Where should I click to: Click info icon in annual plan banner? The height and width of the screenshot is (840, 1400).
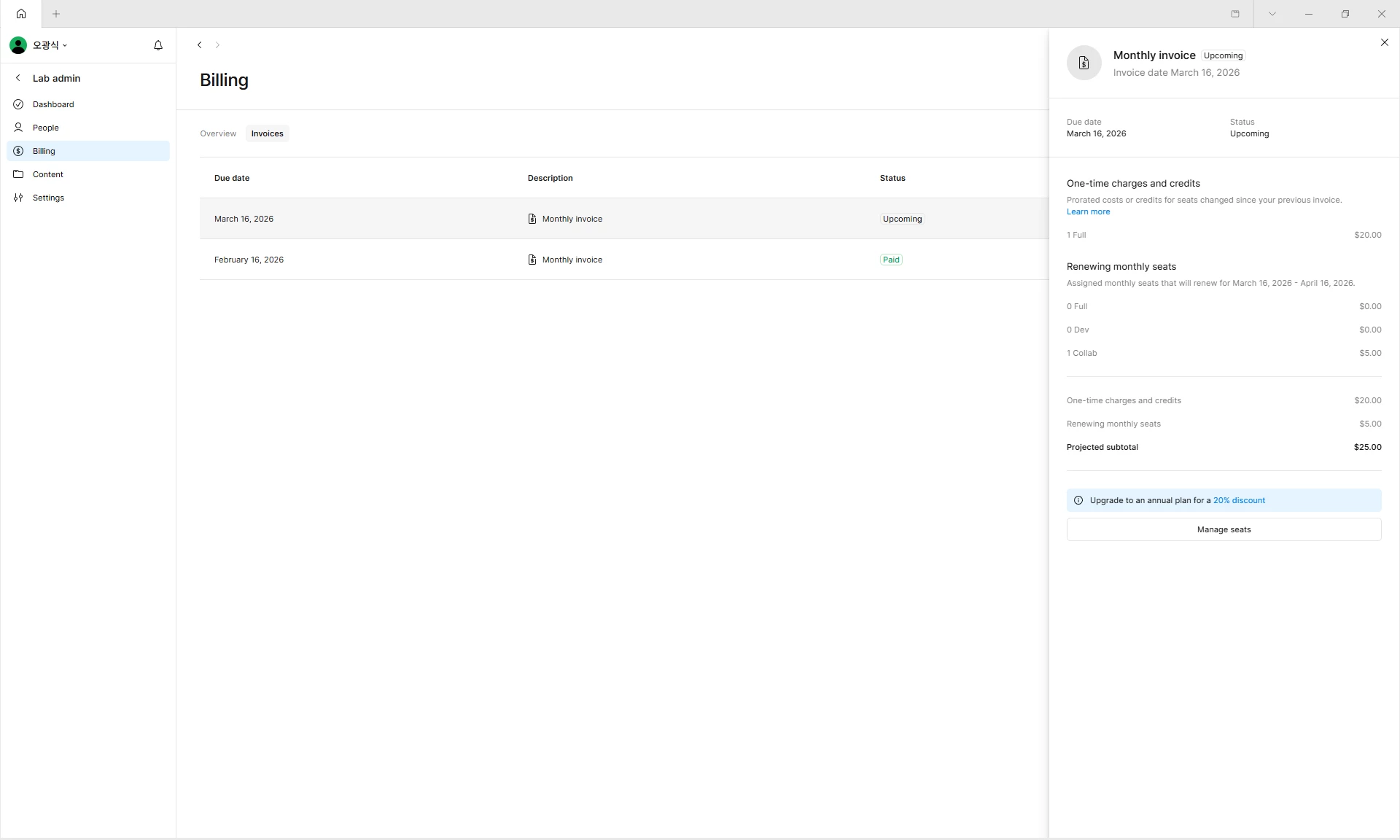click(1078, 500)
